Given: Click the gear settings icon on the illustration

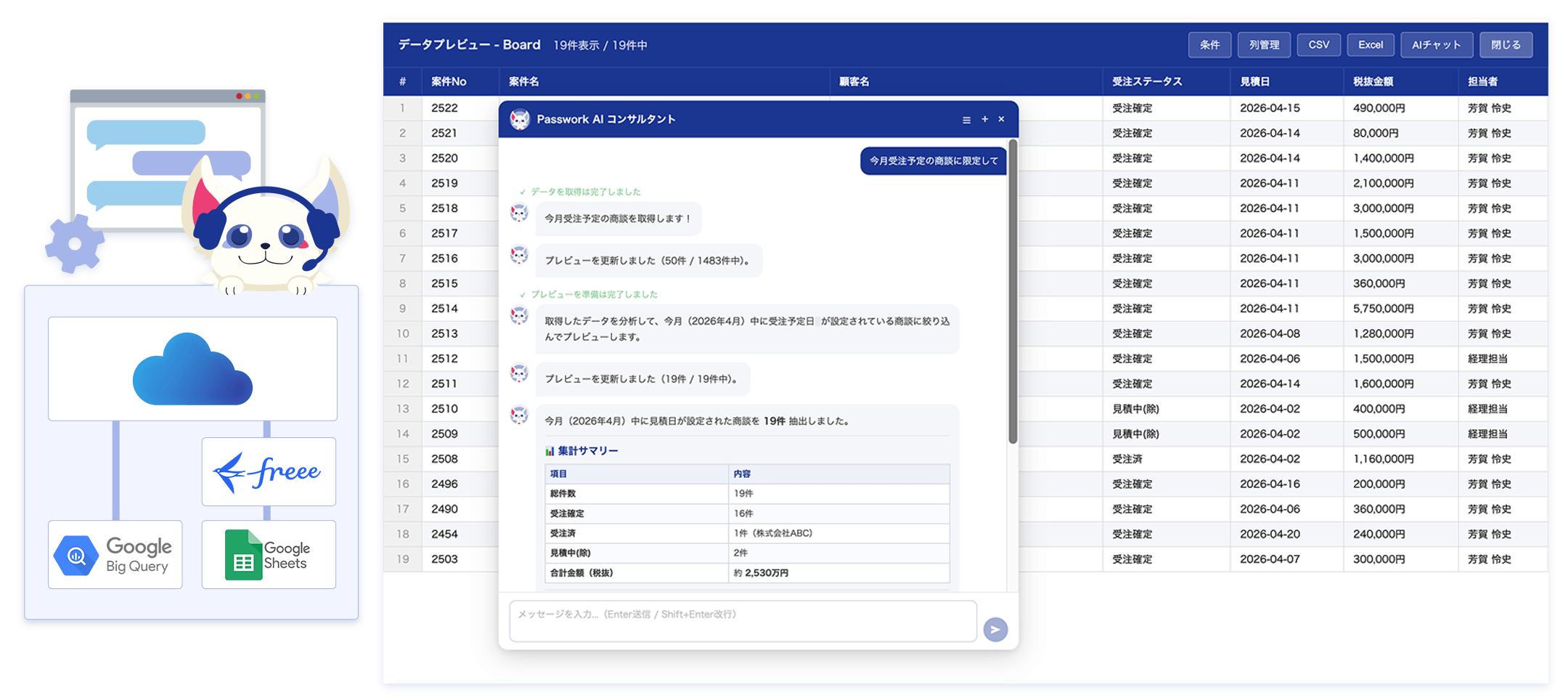Looking at the screenshot, I should (x=74, y=244).
